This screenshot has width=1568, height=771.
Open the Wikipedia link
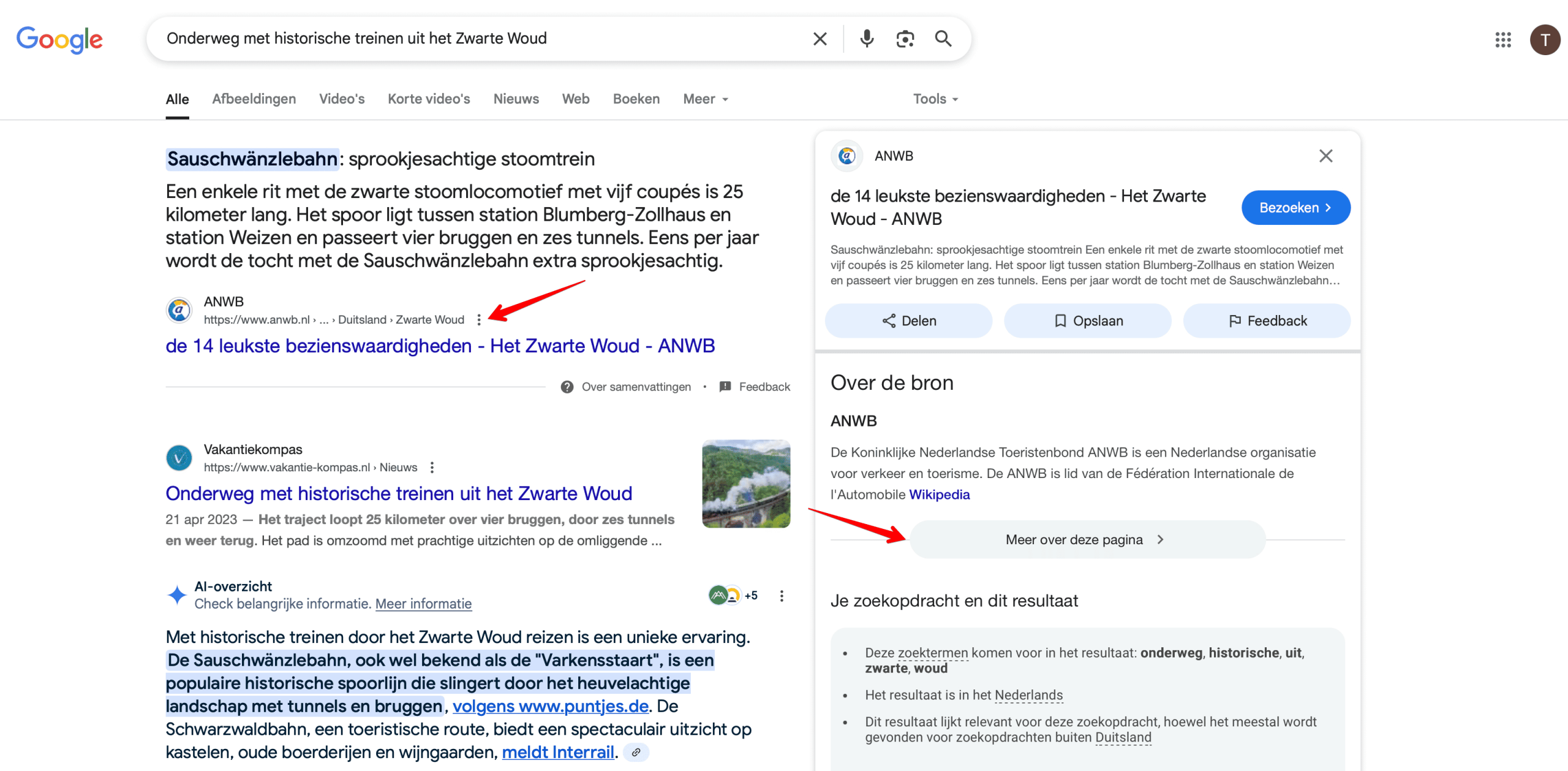click(939, 494)
